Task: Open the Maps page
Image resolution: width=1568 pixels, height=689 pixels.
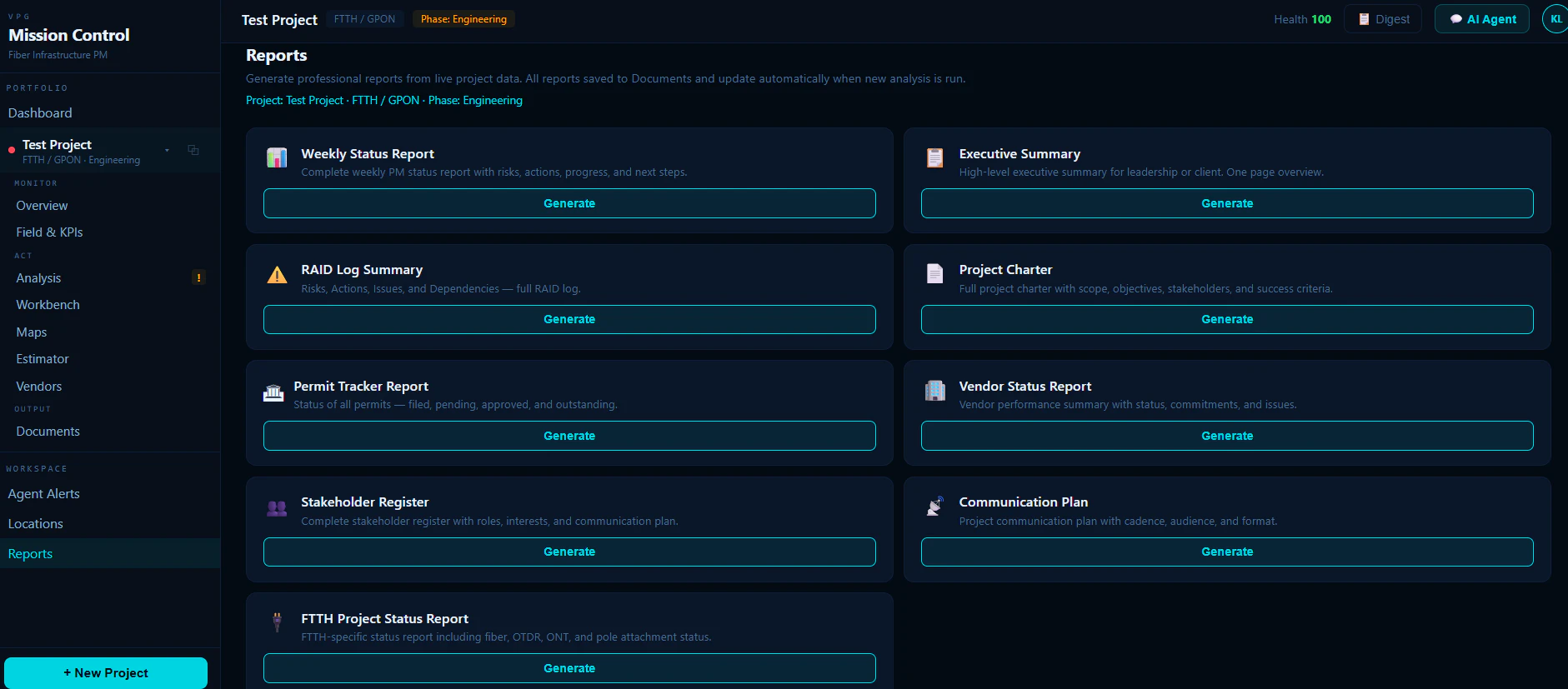Action: (32, 332)
